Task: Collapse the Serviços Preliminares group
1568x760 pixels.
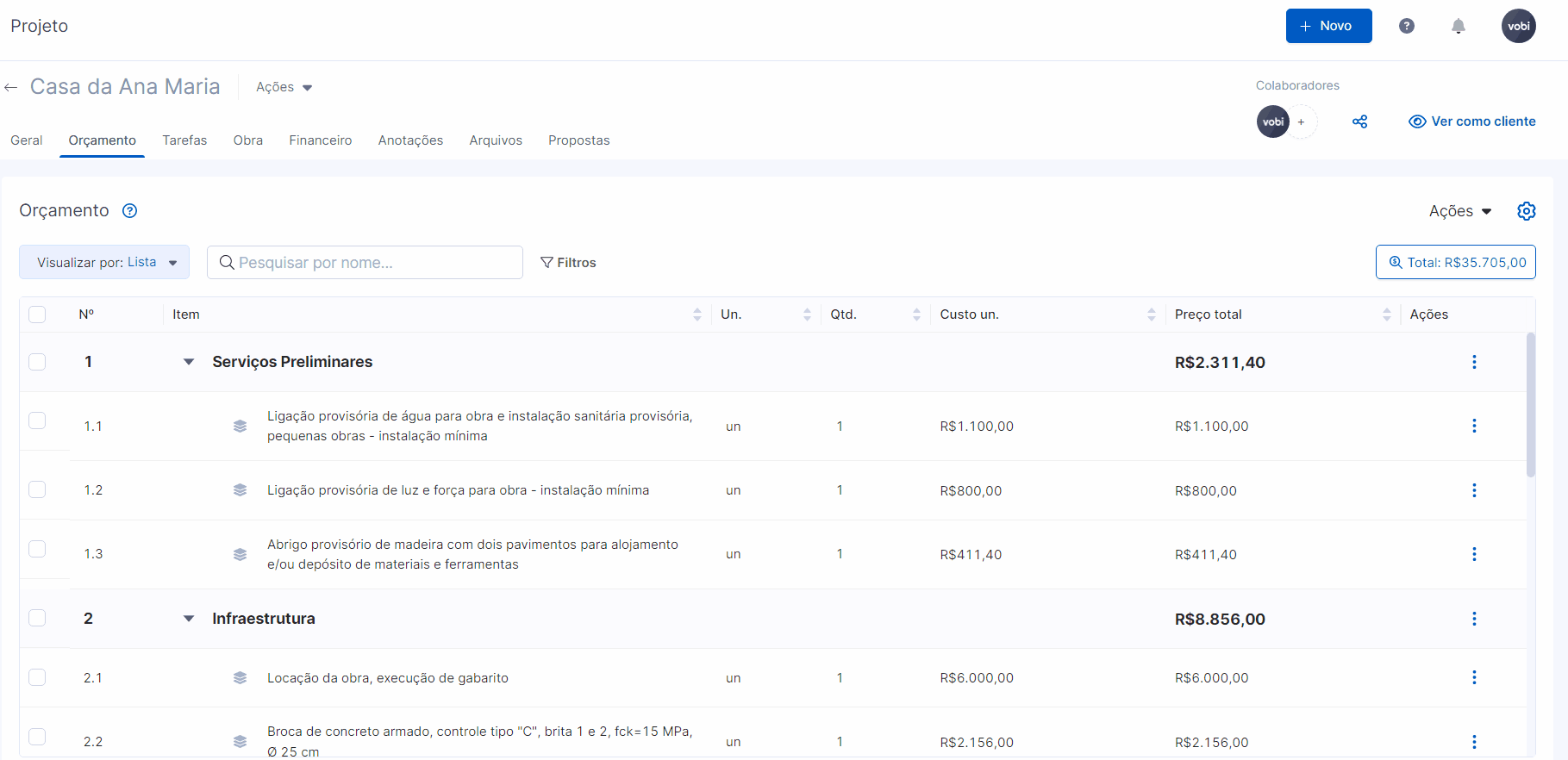Action: tap(189, 362)
